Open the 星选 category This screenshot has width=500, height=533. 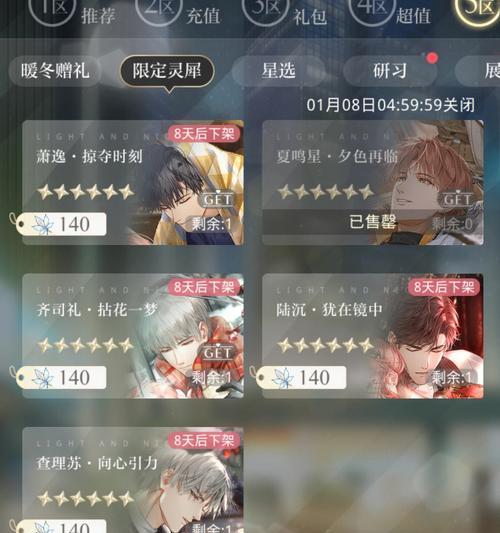point(278,71)
